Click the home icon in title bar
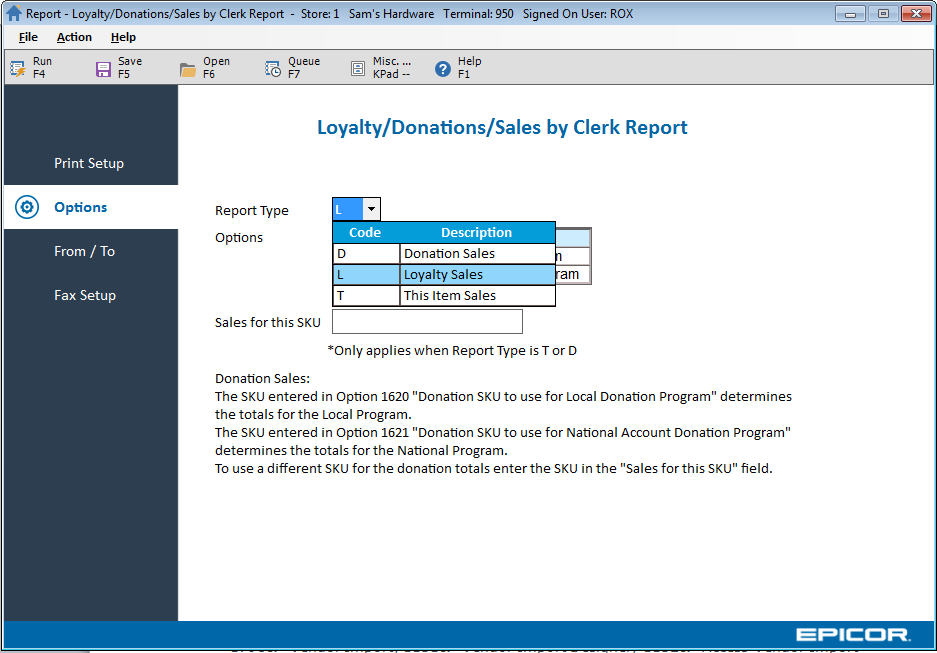Image resolution: width=937 pixels, height=653 pixels. 14,14
